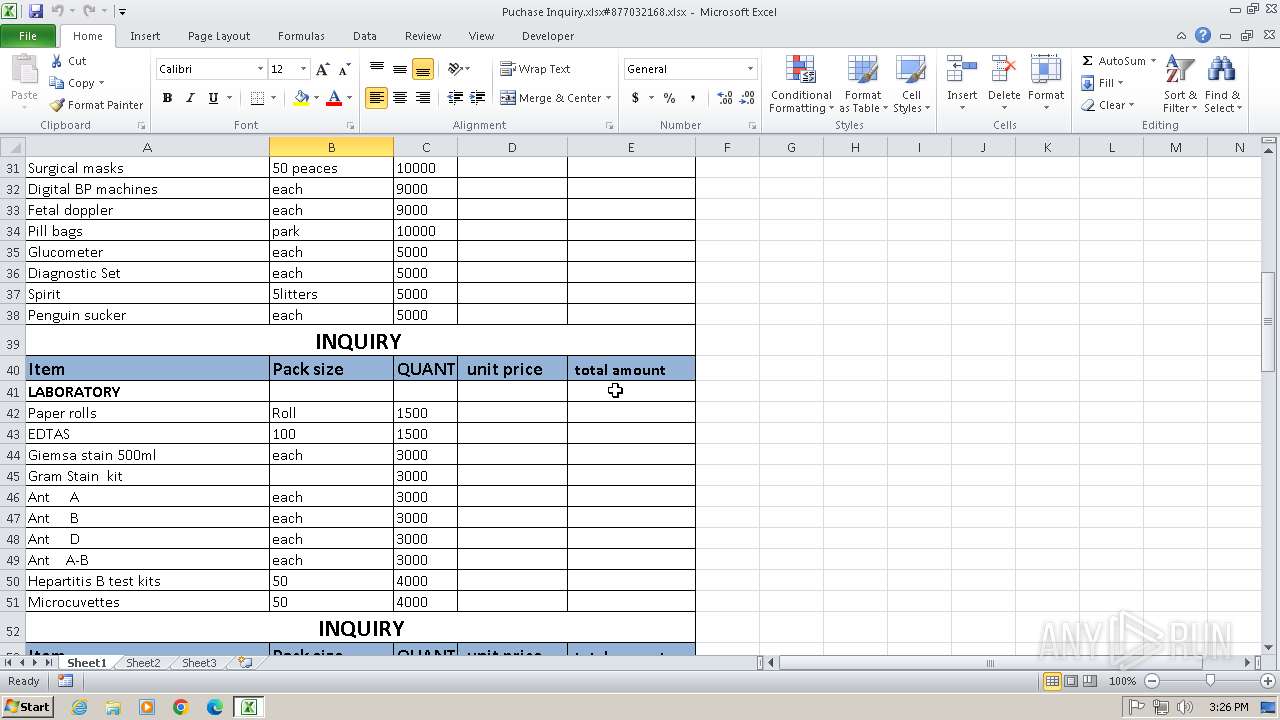Expand Merge & Center dropdown arrow
The image size is (1280, 720).
[x=609, y=98]
